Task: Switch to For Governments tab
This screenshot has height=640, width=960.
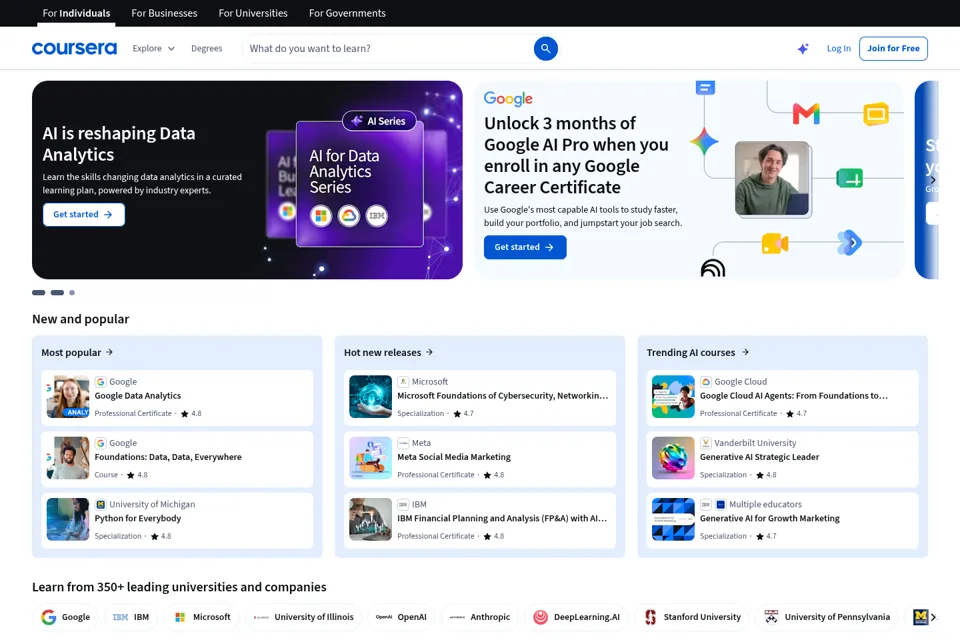Action: [x=347, y=13]
